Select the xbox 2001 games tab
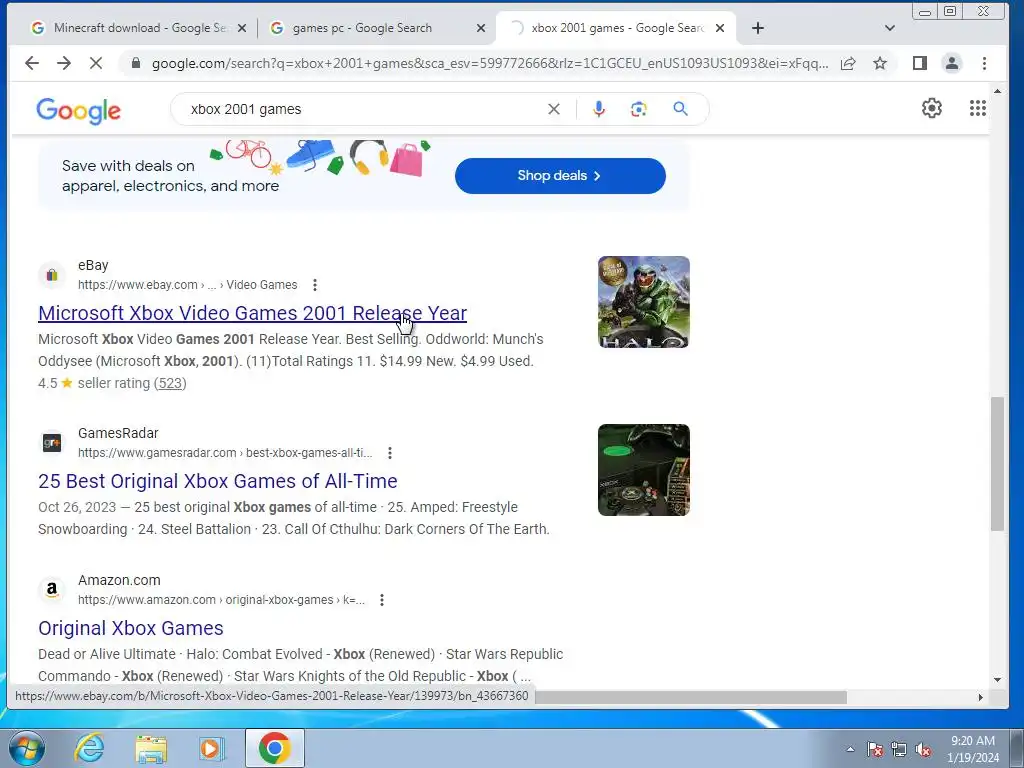 [x=616, y=28]
